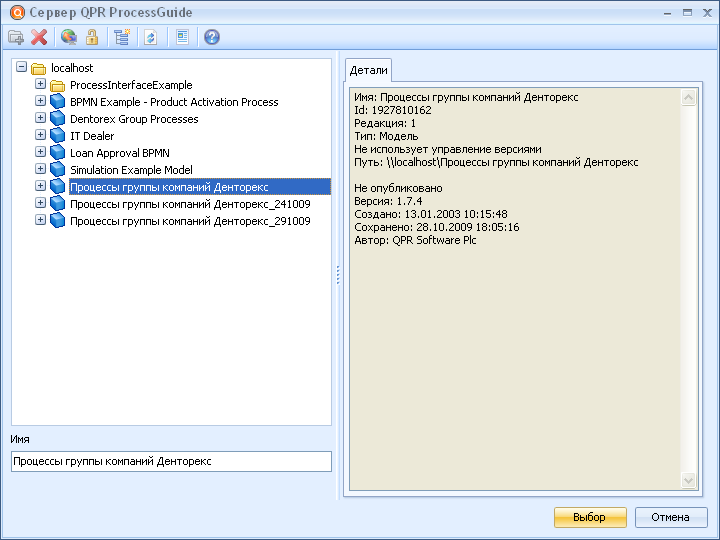Click the new tree structure icon
This screenshot has height=540, width=720.
coord(122,37)
